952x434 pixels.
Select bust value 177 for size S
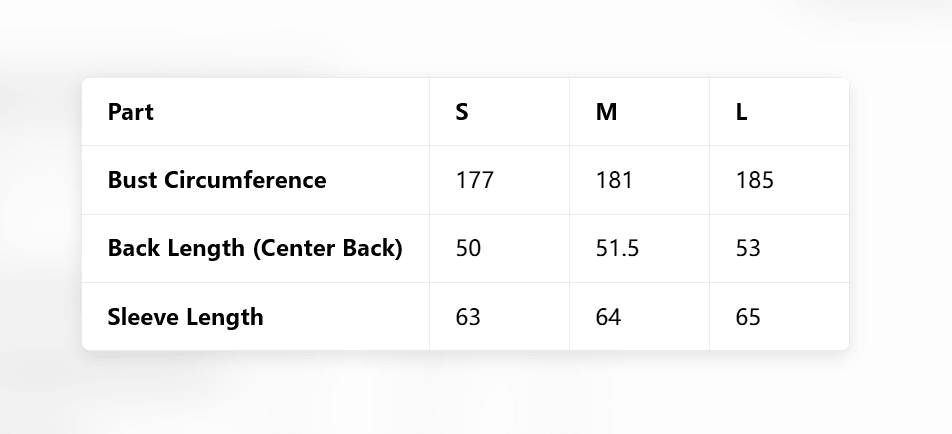click(x=474, y=180)
